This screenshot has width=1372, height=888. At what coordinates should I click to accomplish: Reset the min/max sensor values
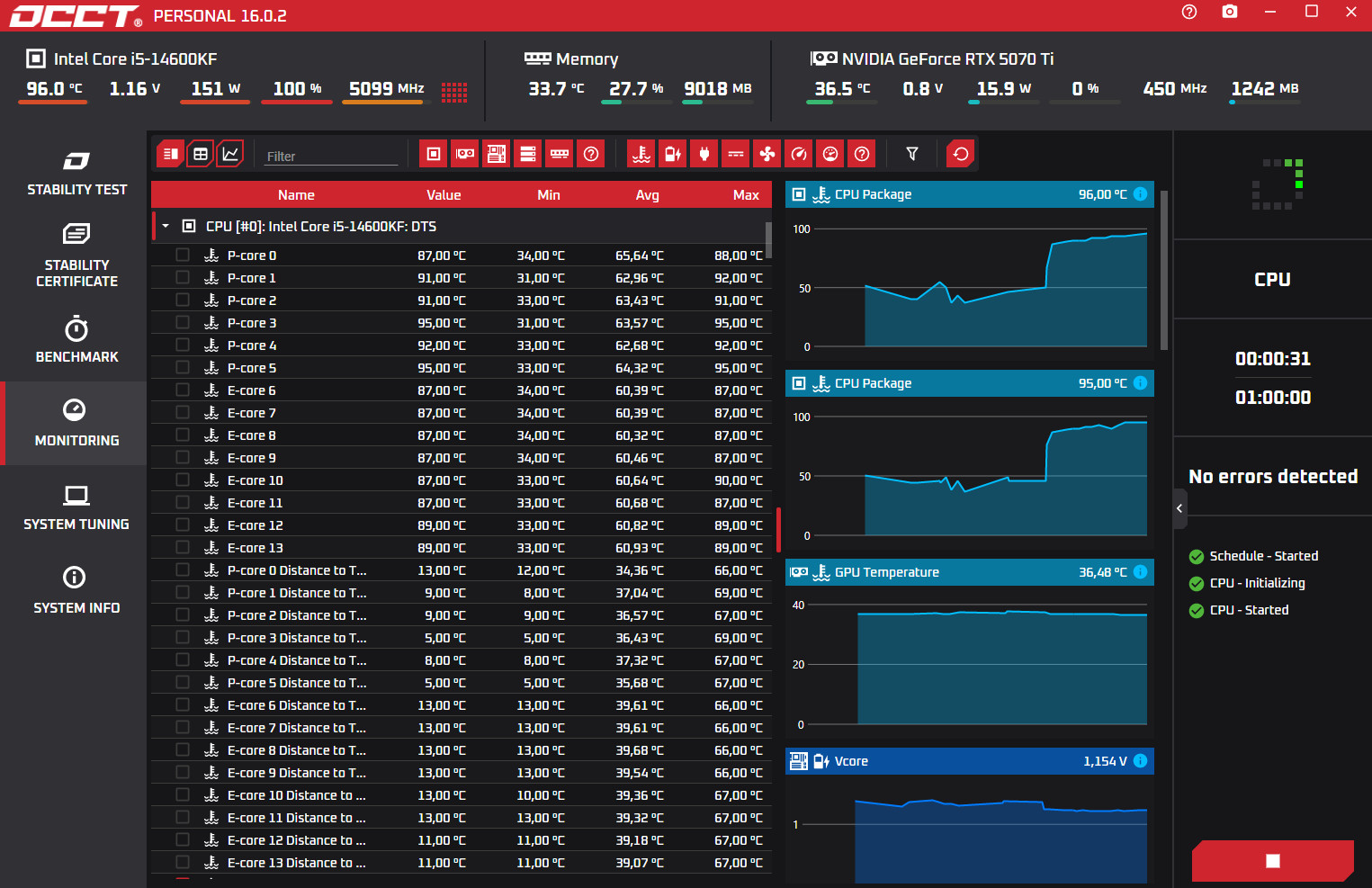click(x=961, y=154)
